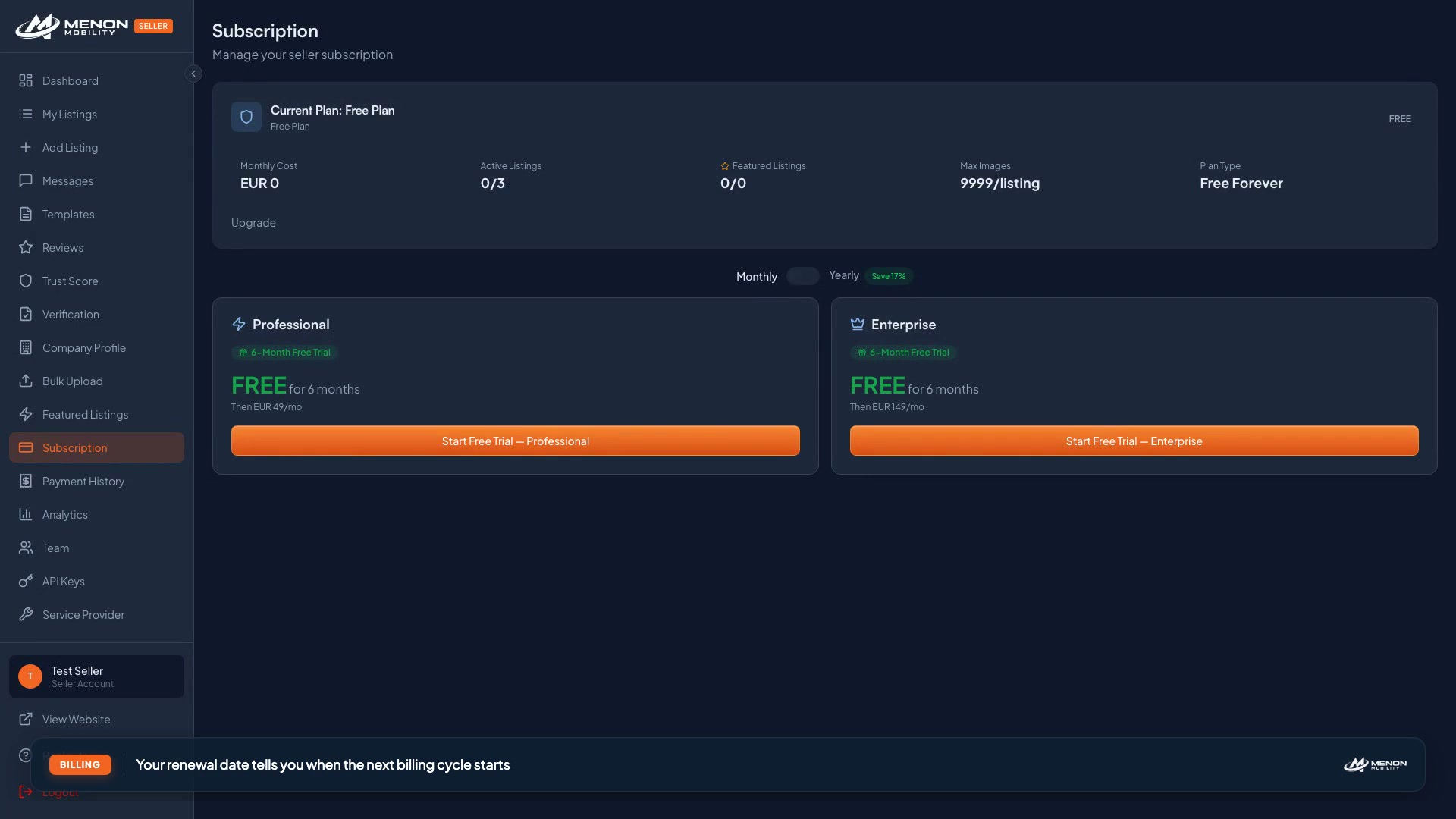Image resolution: width=1456 pixels, height=819 pixels.
Task: Open Service Provider in sidebar
Action: [x=96, y=614]
